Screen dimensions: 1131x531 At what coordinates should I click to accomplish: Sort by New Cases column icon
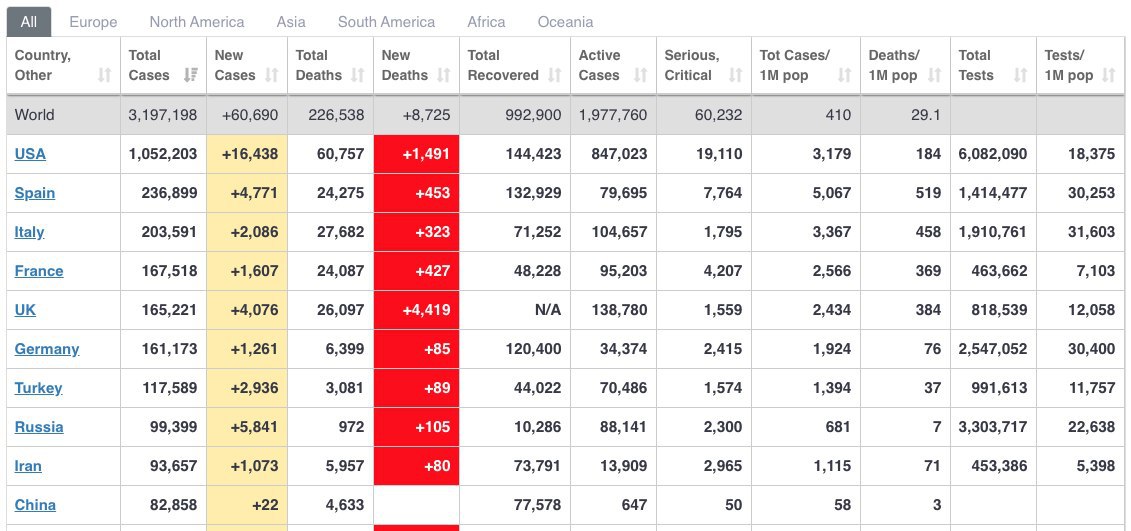click(272, 75)
